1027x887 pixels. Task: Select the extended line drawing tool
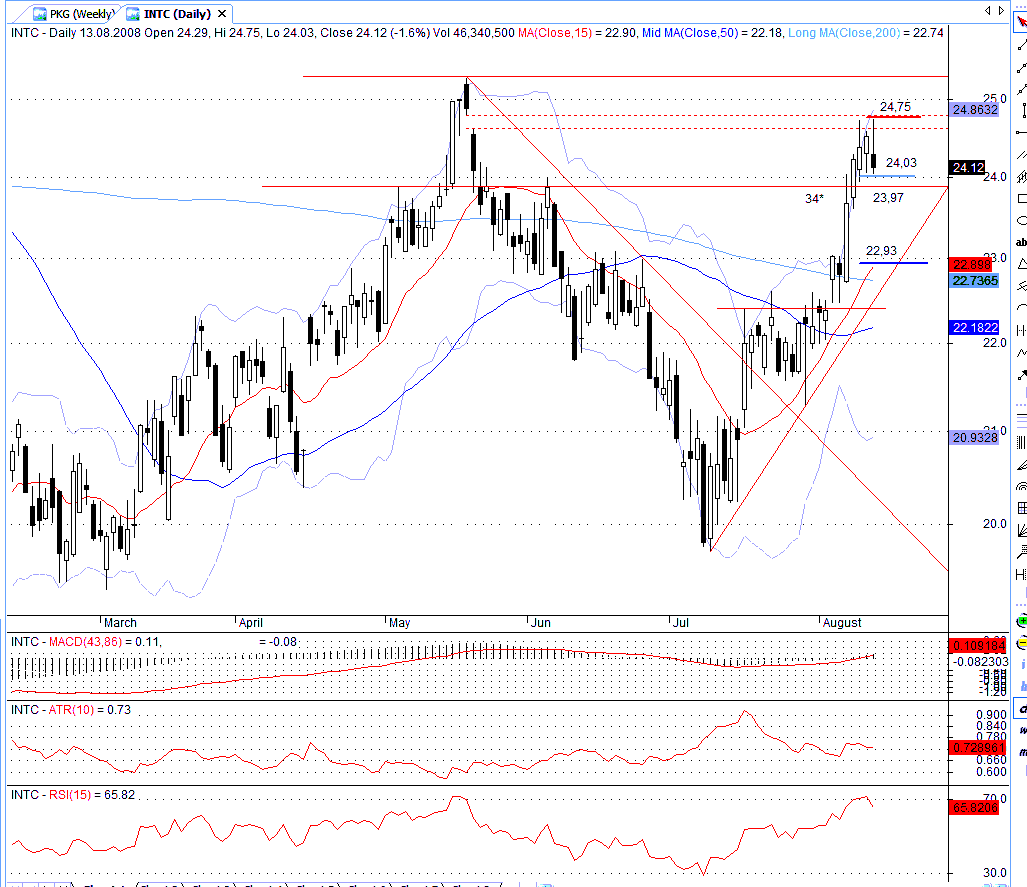1022,88
